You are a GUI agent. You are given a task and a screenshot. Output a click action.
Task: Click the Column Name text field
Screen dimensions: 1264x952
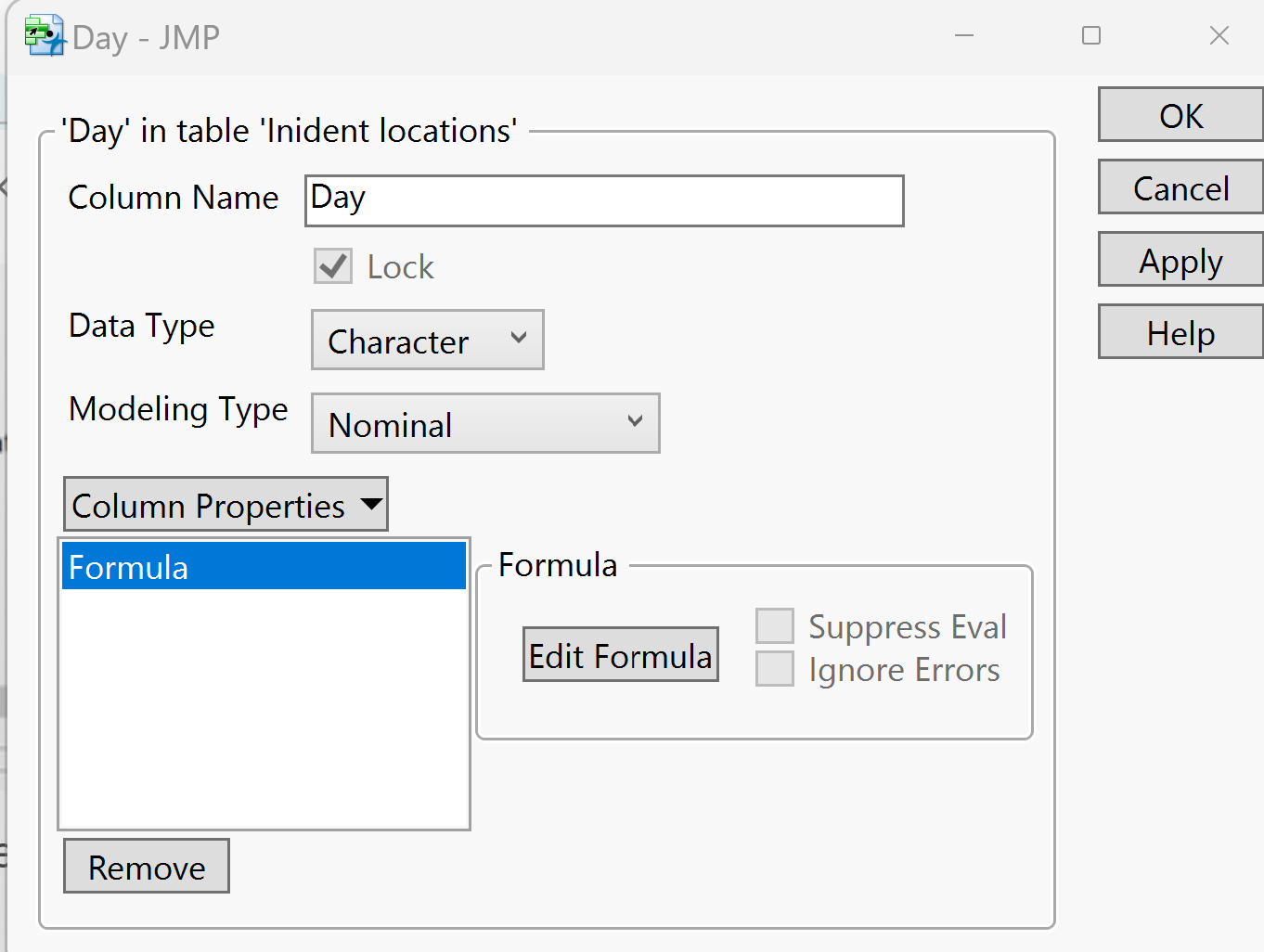pyautogui.click(x=604, y=200)
